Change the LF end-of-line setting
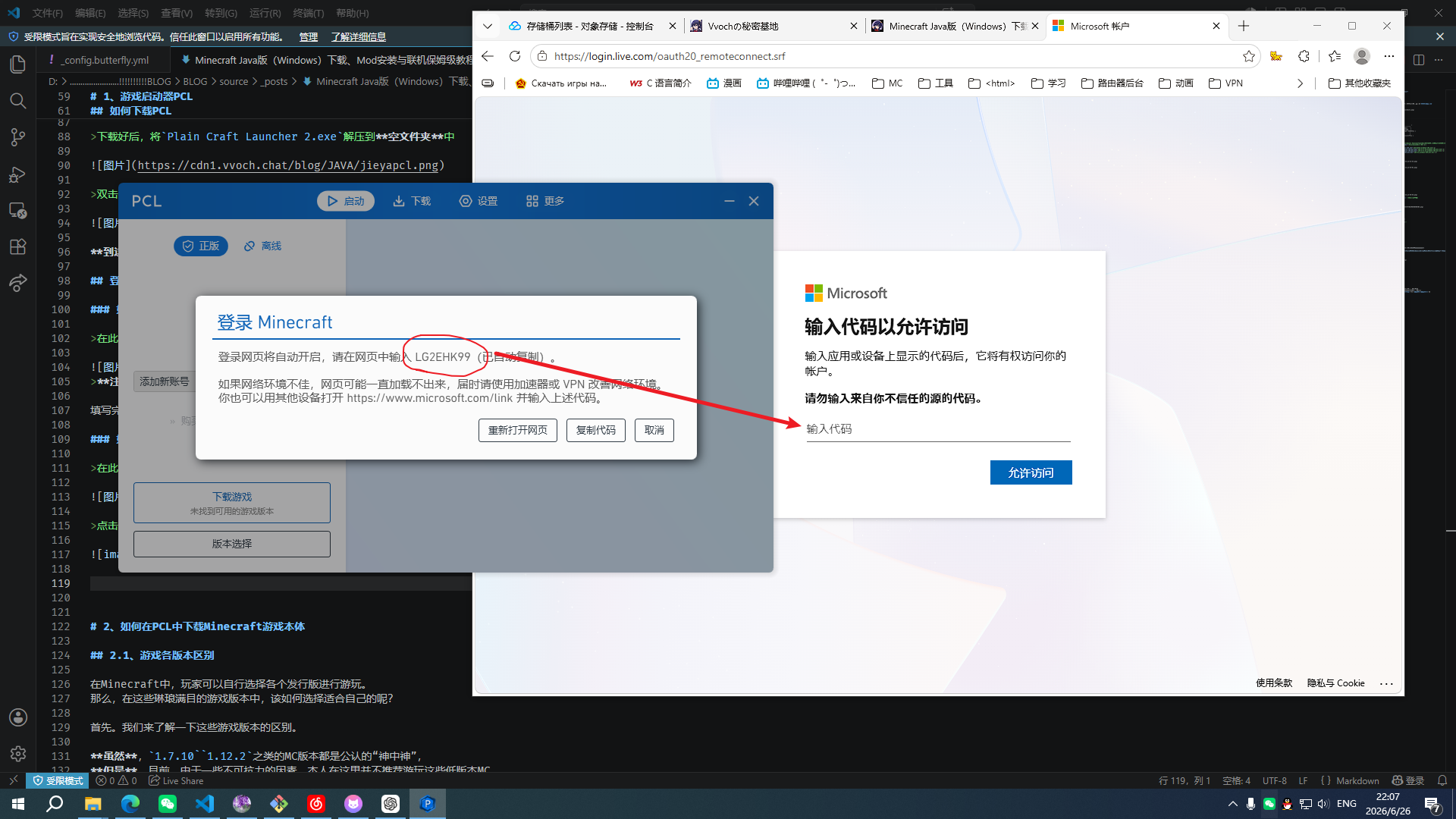 point(1303,780)
